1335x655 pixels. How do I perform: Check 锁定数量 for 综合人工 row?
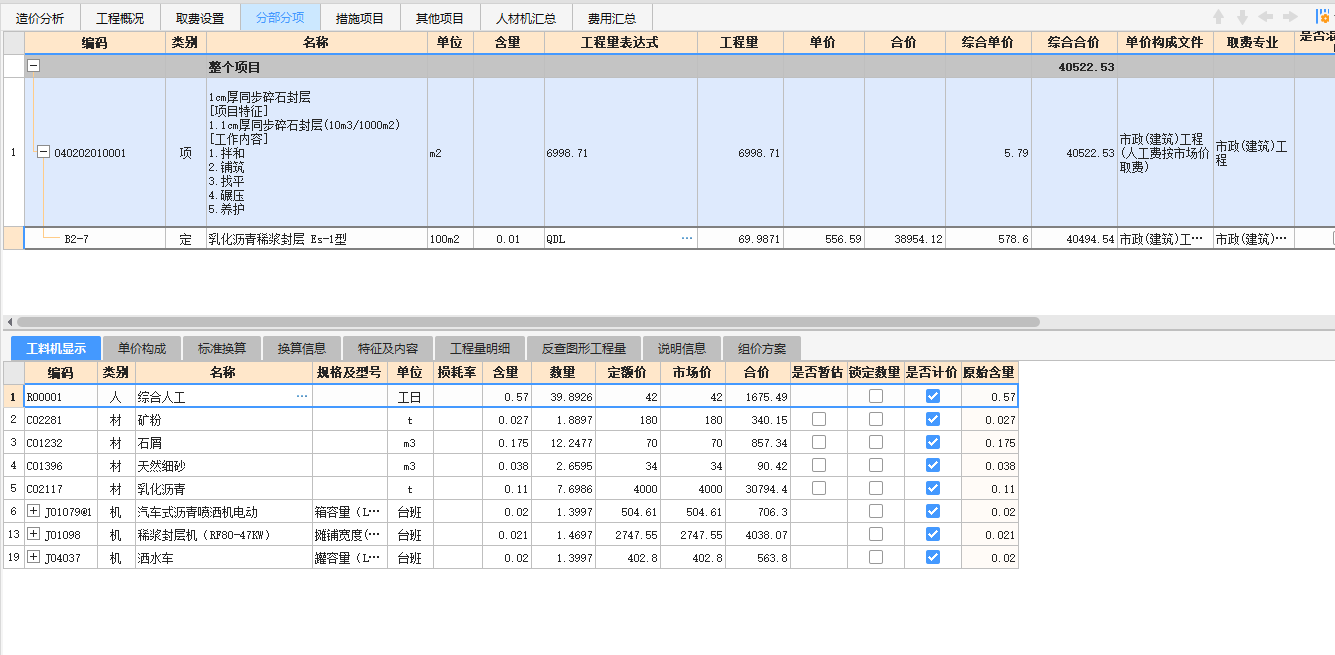[x=876, y=396]
